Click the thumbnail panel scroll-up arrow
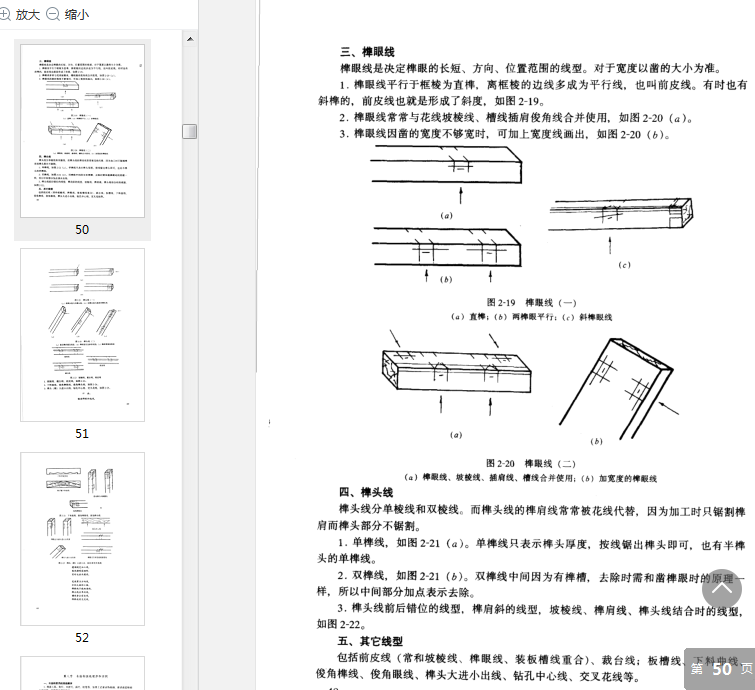 click(190, 39)
